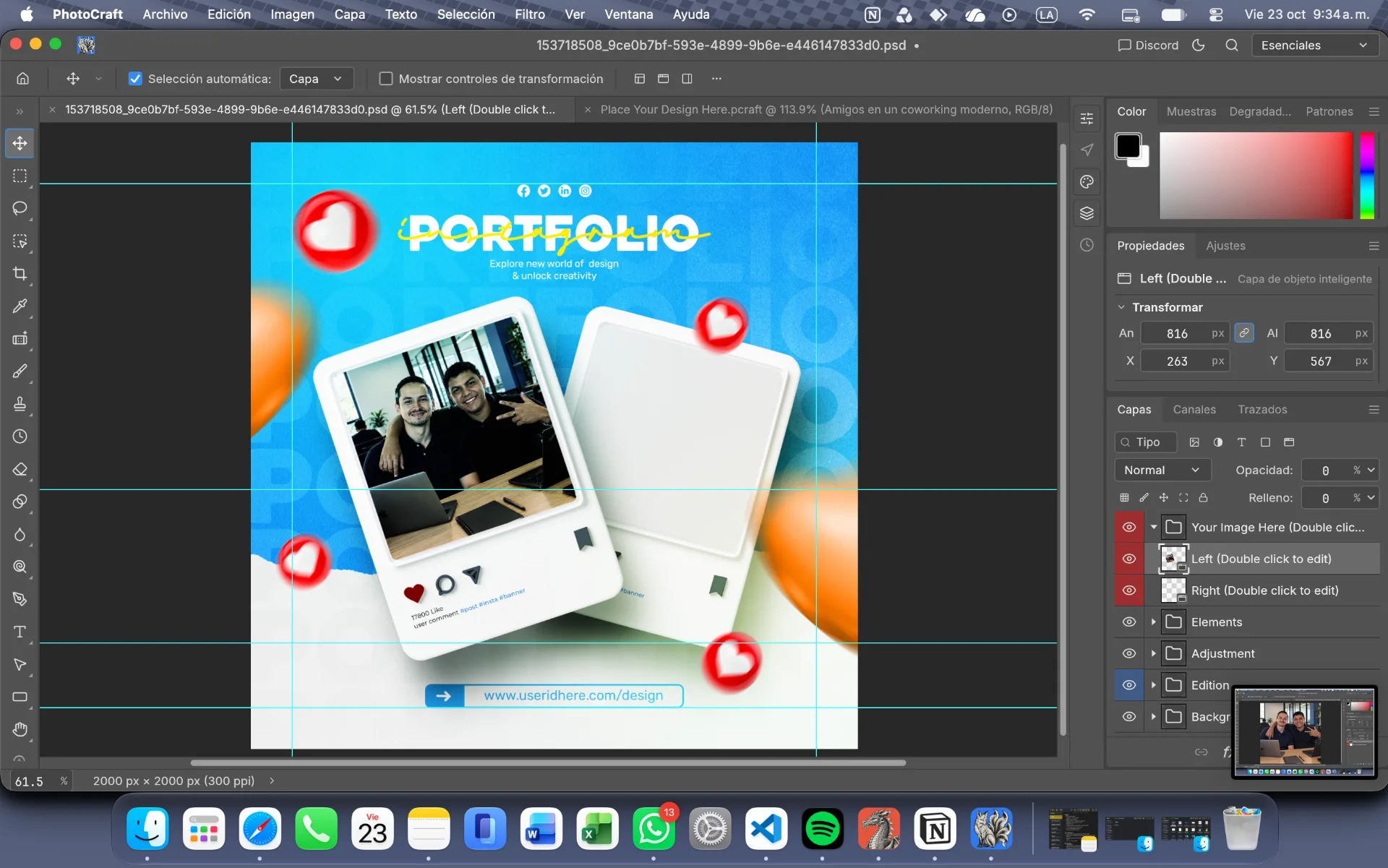The width and height of the screenshot is (1388, 868).
Task: Select the Eyedropper tool
Action: [20, 306]
